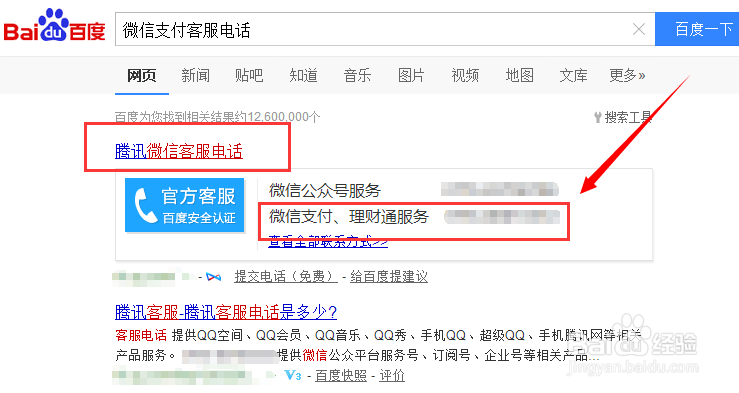Image resolution: width=739 pixels, height=393 pixels.
Task: Open the 腾讯微信客服电话 result link
Action: 179,151
